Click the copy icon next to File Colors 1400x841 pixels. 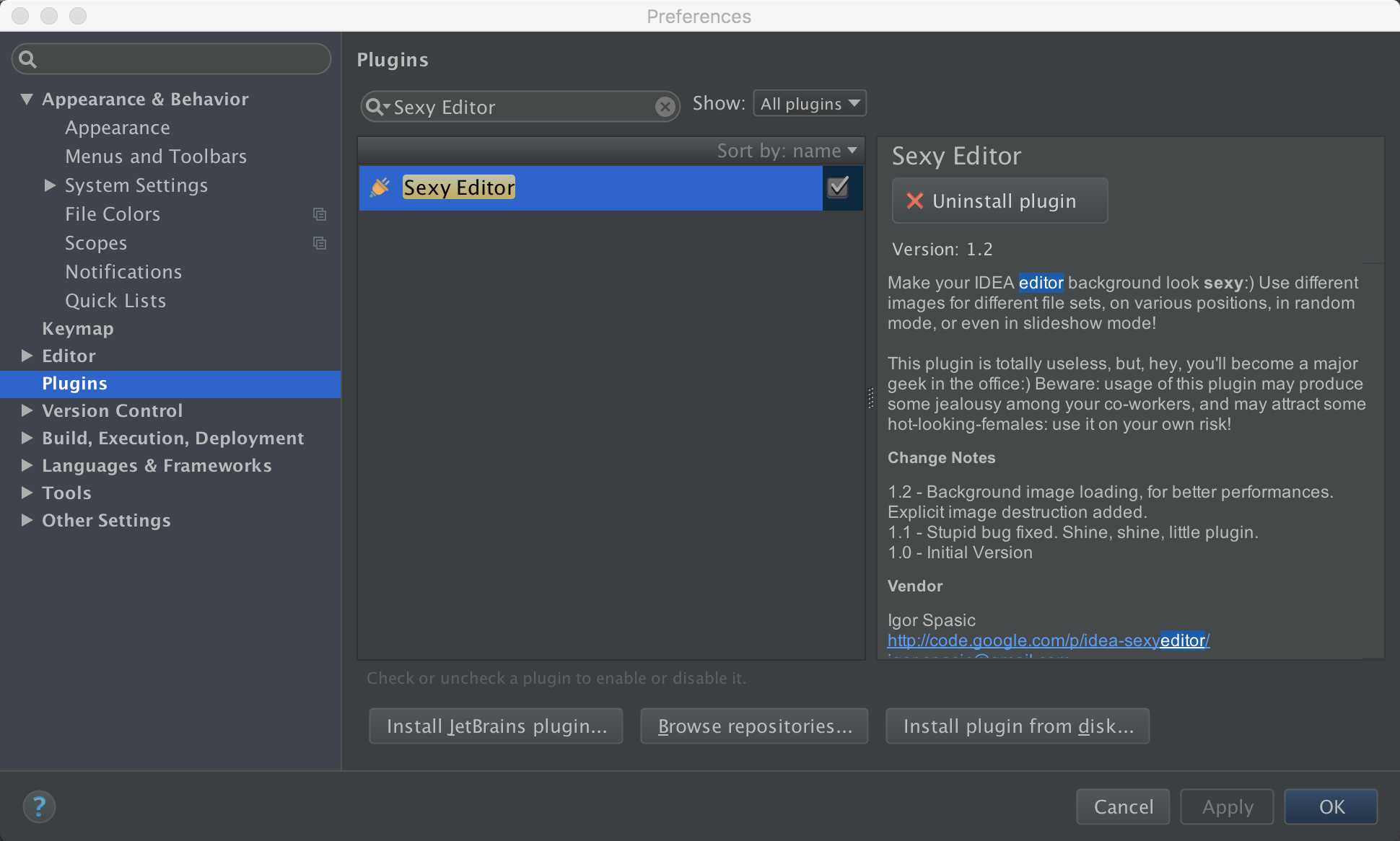[320, 214]
